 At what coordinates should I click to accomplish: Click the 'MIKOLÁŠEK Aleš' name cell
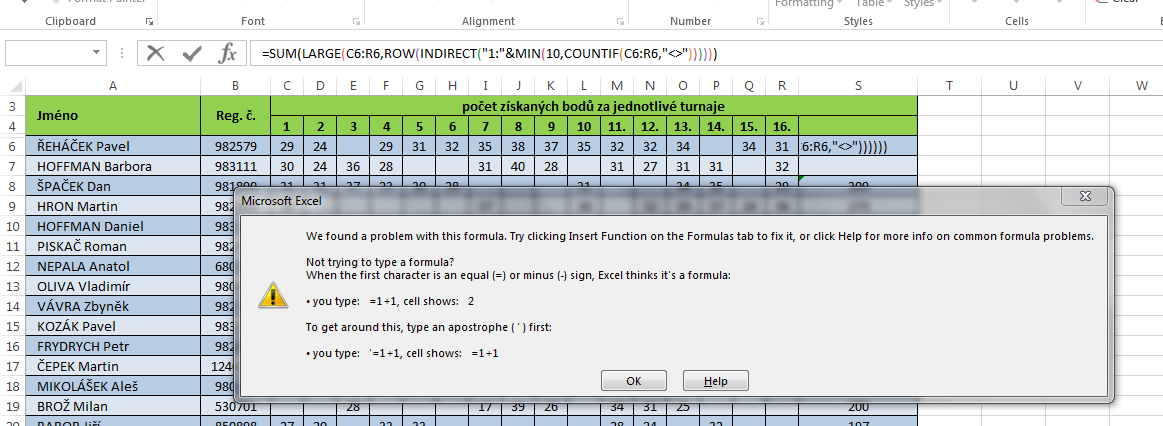113,386
